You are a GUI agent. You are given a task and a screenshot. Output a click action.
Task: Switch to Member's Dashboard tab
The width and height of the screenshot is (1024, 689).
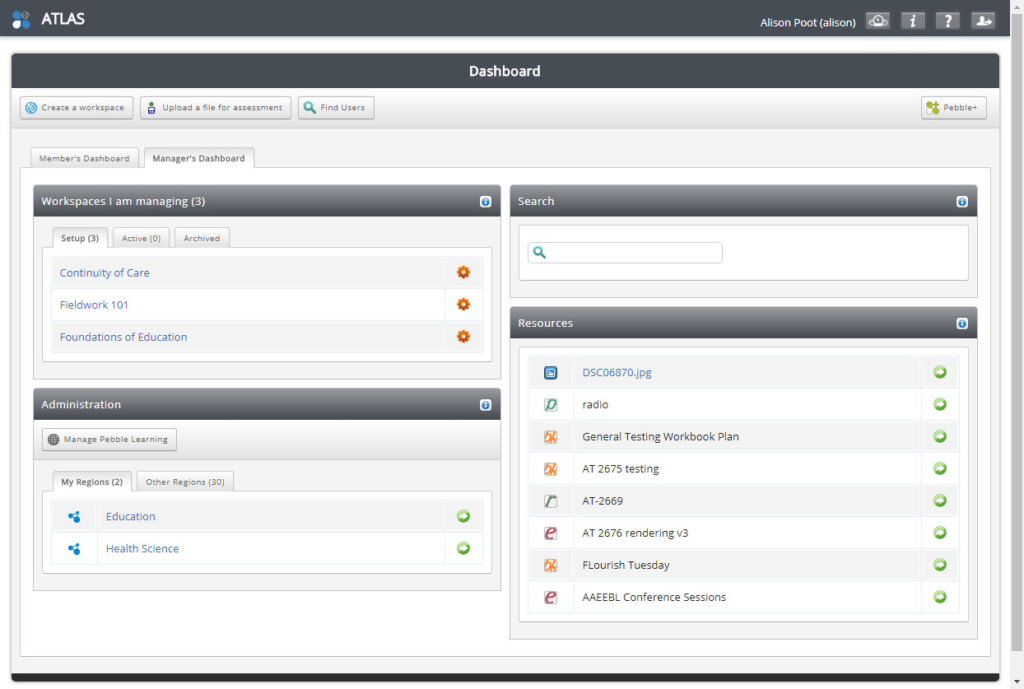click(84, 158)
